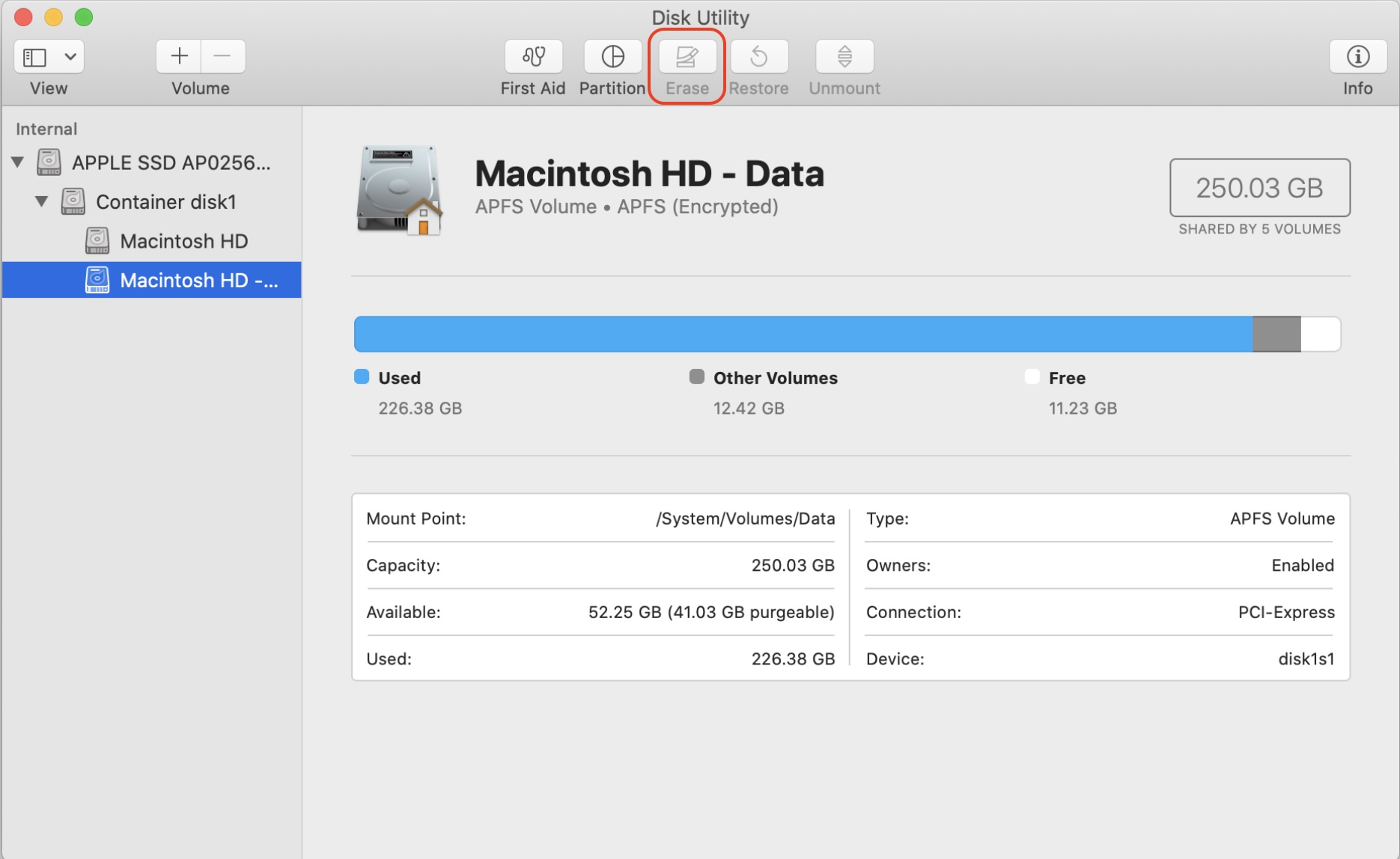
Task: Remove the selected volume
Action: pyautogui.click(x=223, y=55)
